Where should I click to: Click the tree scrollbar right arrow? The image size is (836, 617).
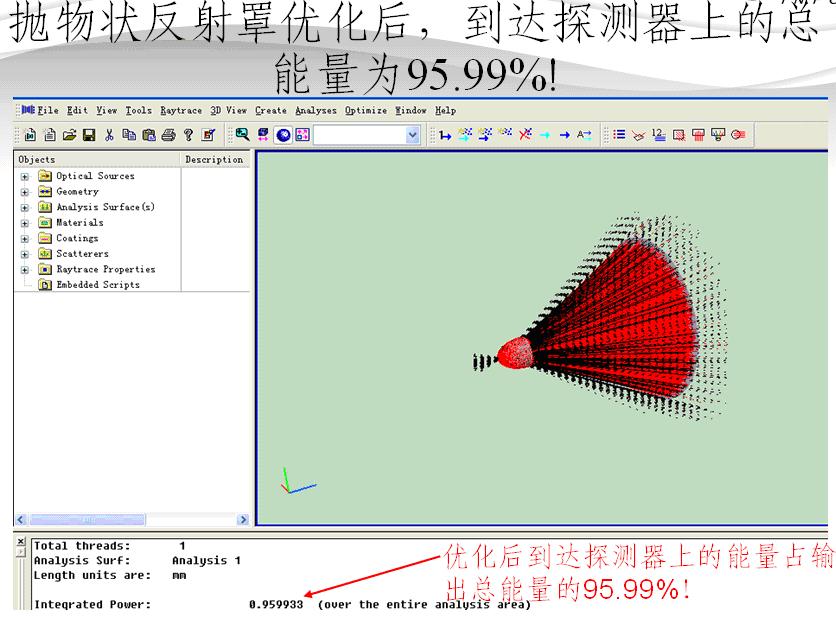[243, 519]
